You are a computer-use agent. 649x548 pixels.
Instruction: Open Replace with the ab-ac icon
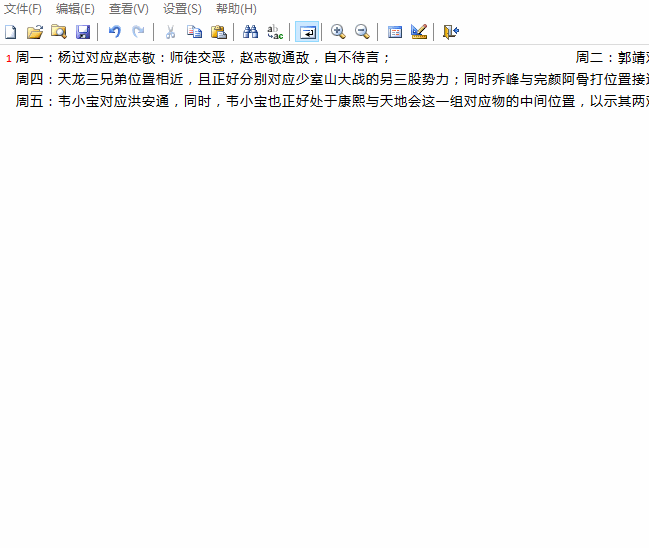point(275,32)
